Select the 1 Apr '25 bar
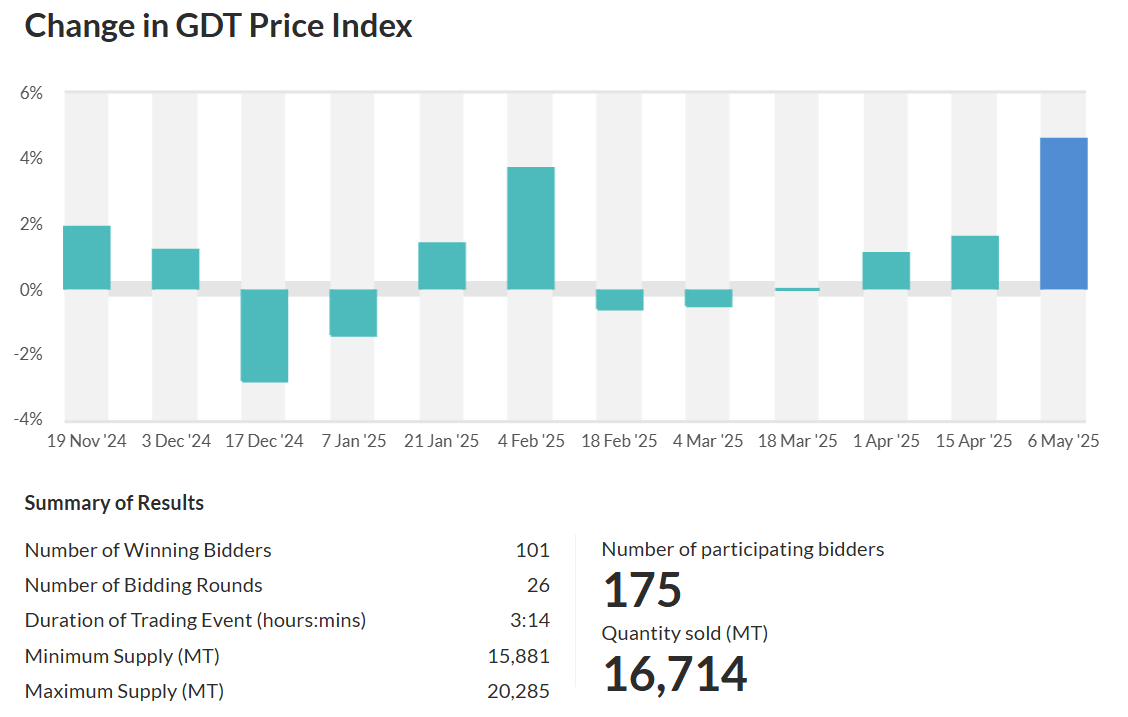This screenshot has width=1128, height=717. point(886,271)
